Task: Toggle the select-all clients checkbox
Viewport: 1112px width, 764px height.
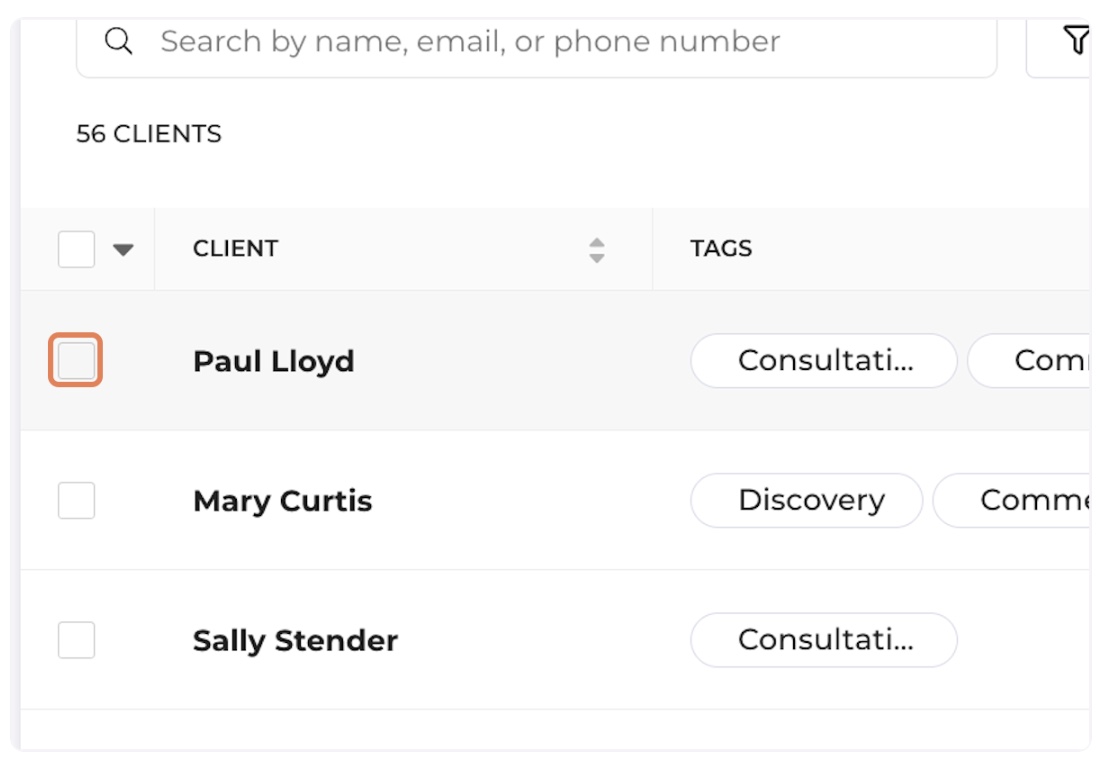Action: coord(77,249)
